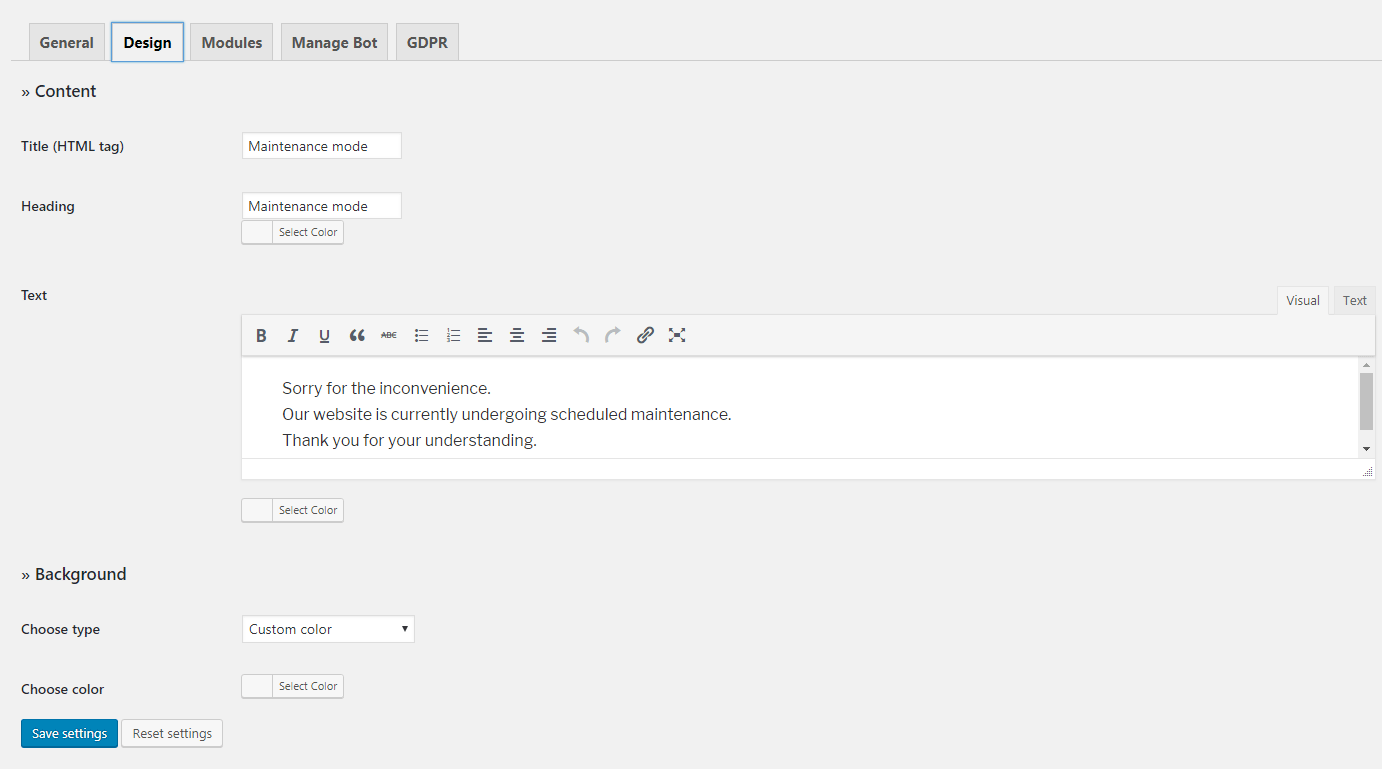This screenshot has width=1382, height=769.
Task: Insert a blockquote in the editor
Action: click(x=357, y=336)
